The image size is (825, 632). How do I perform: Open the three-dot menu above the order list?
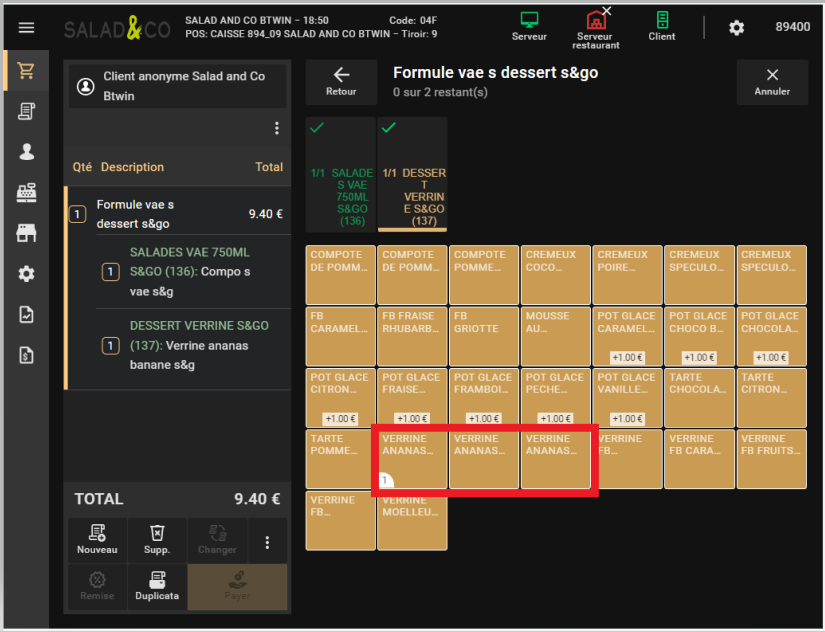277,128
